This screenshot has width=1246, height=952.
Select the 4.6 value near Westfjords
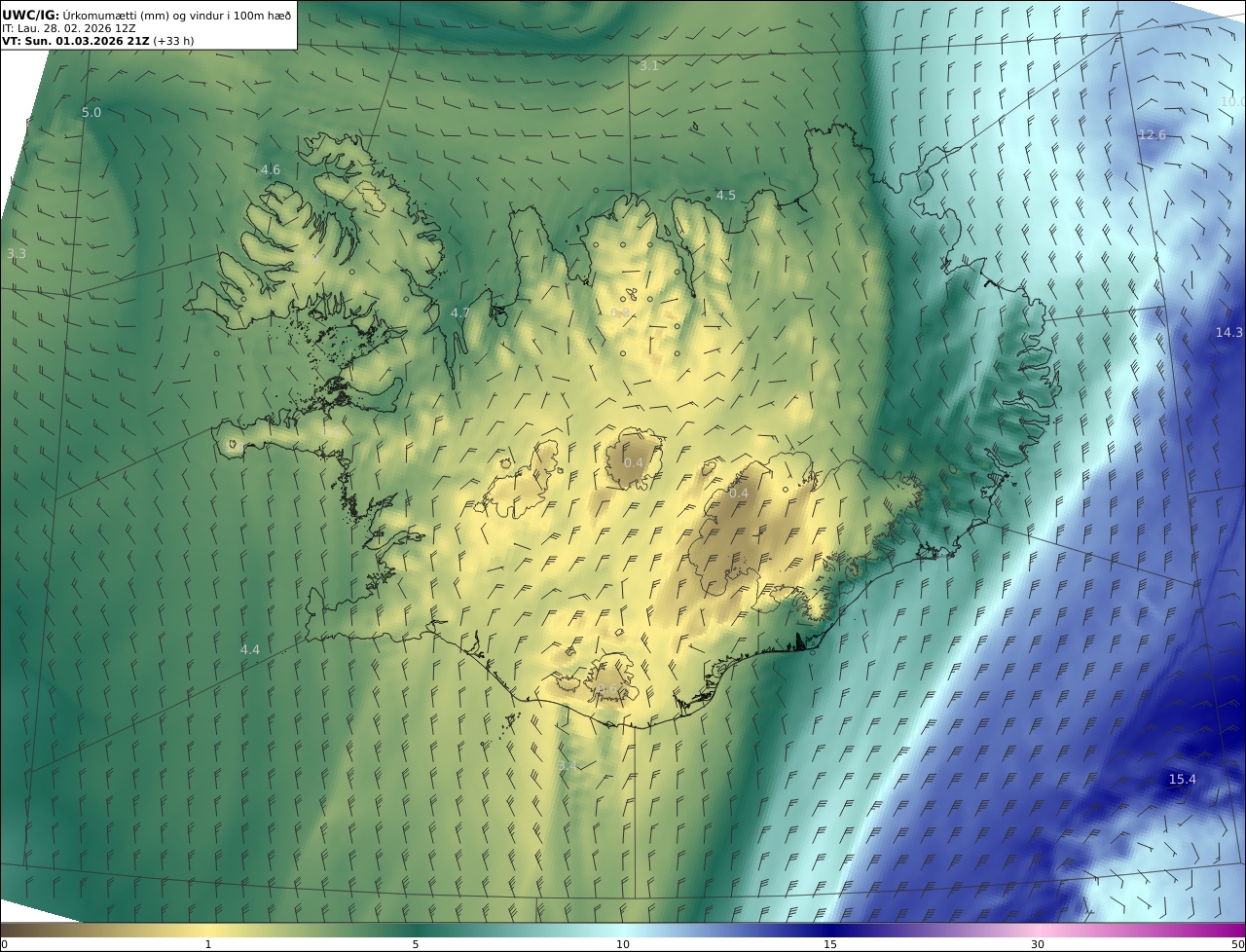point(270,170)
